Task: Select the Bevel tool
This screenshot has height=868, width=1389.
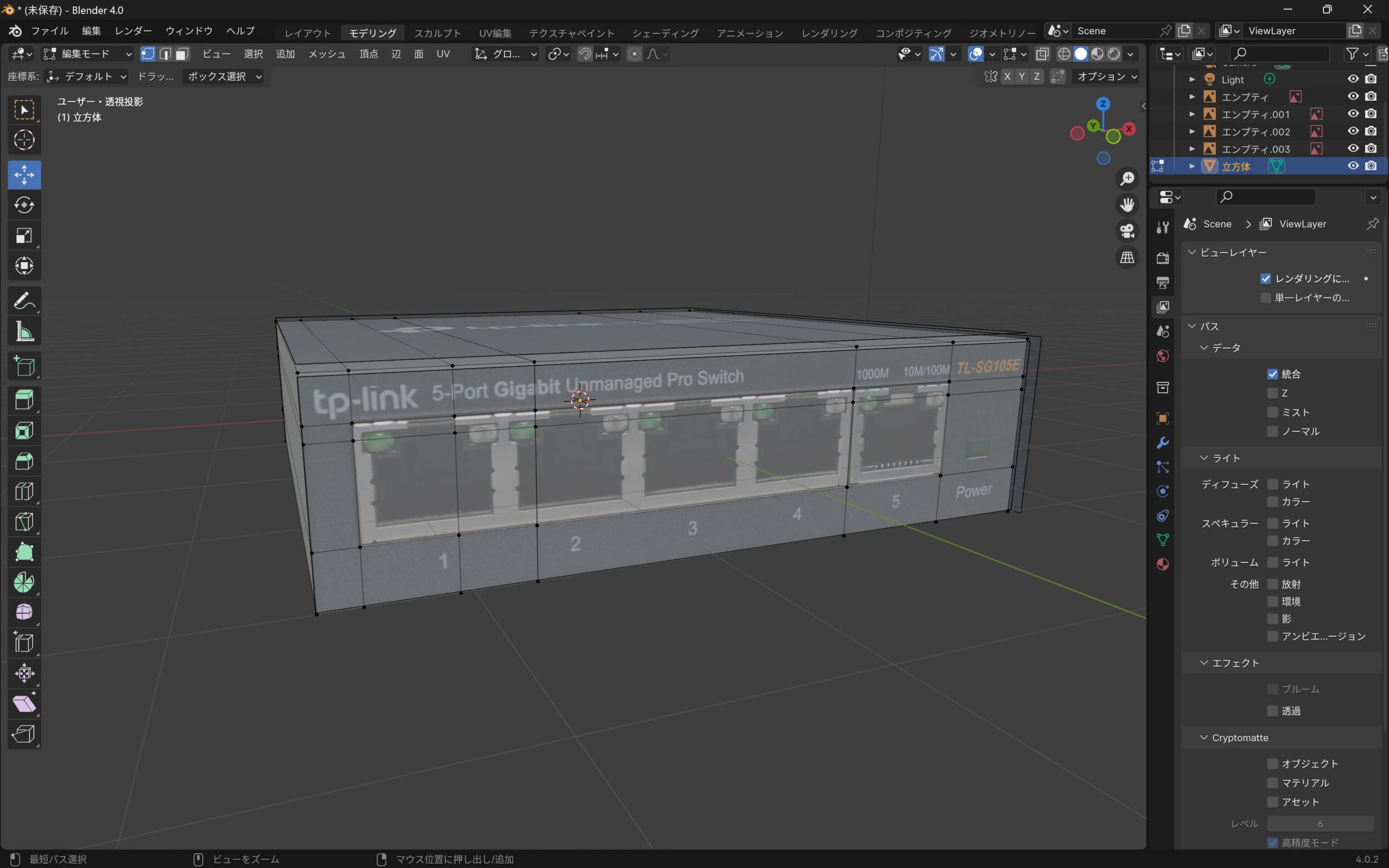Action: pyautogui.click(x=24, y=461)
